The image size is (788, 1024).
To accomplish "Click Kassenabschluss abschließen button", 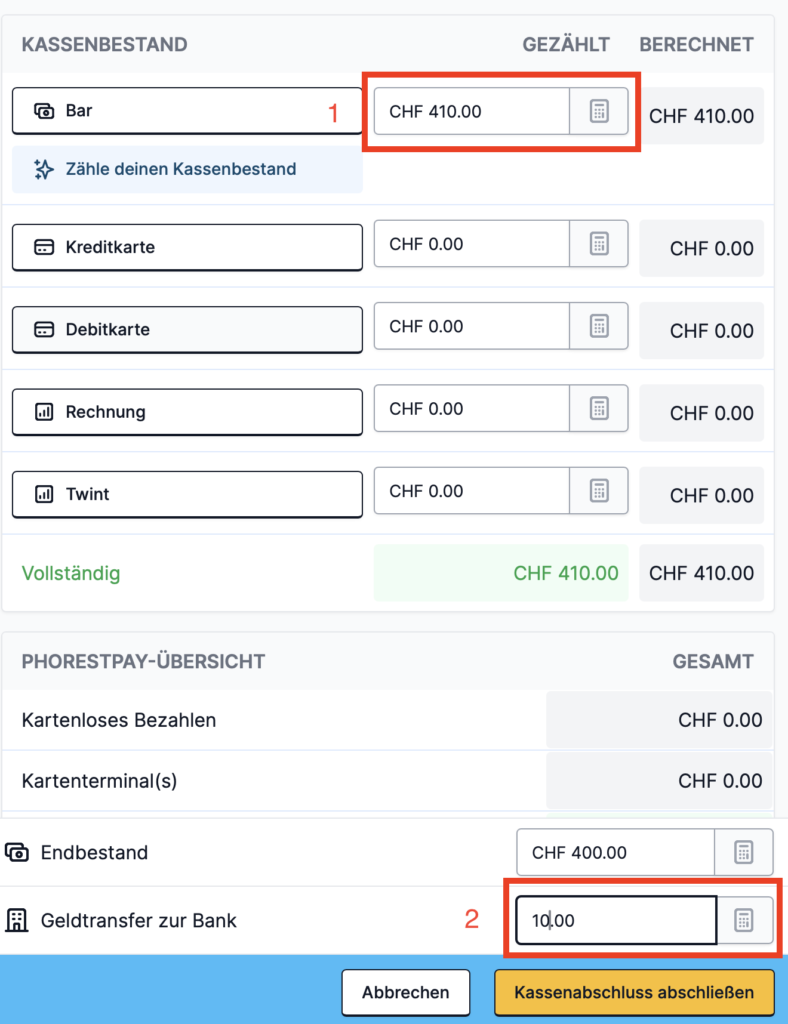I will pos(634,993).
